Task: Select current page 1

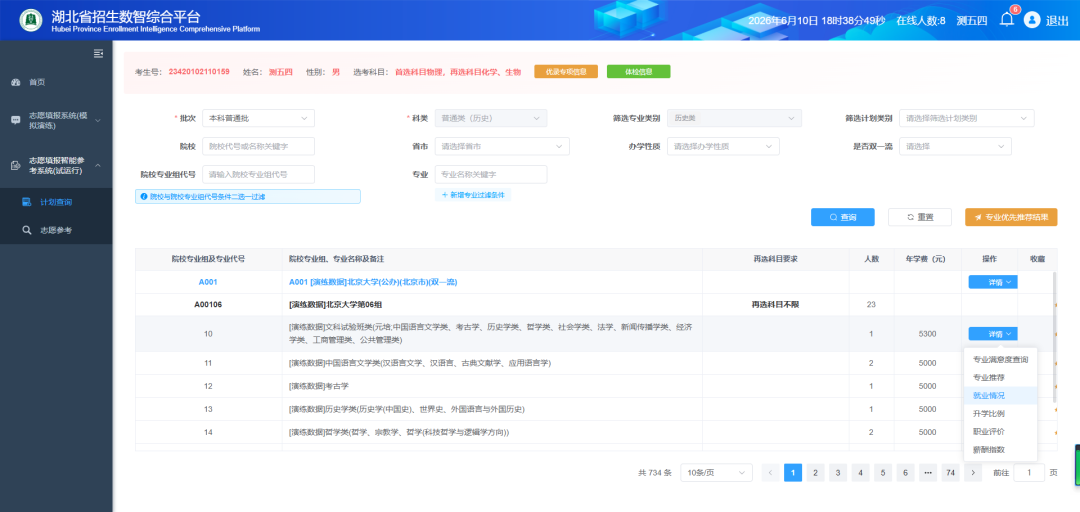Action: pyautogui.click(x=793, y=473)
